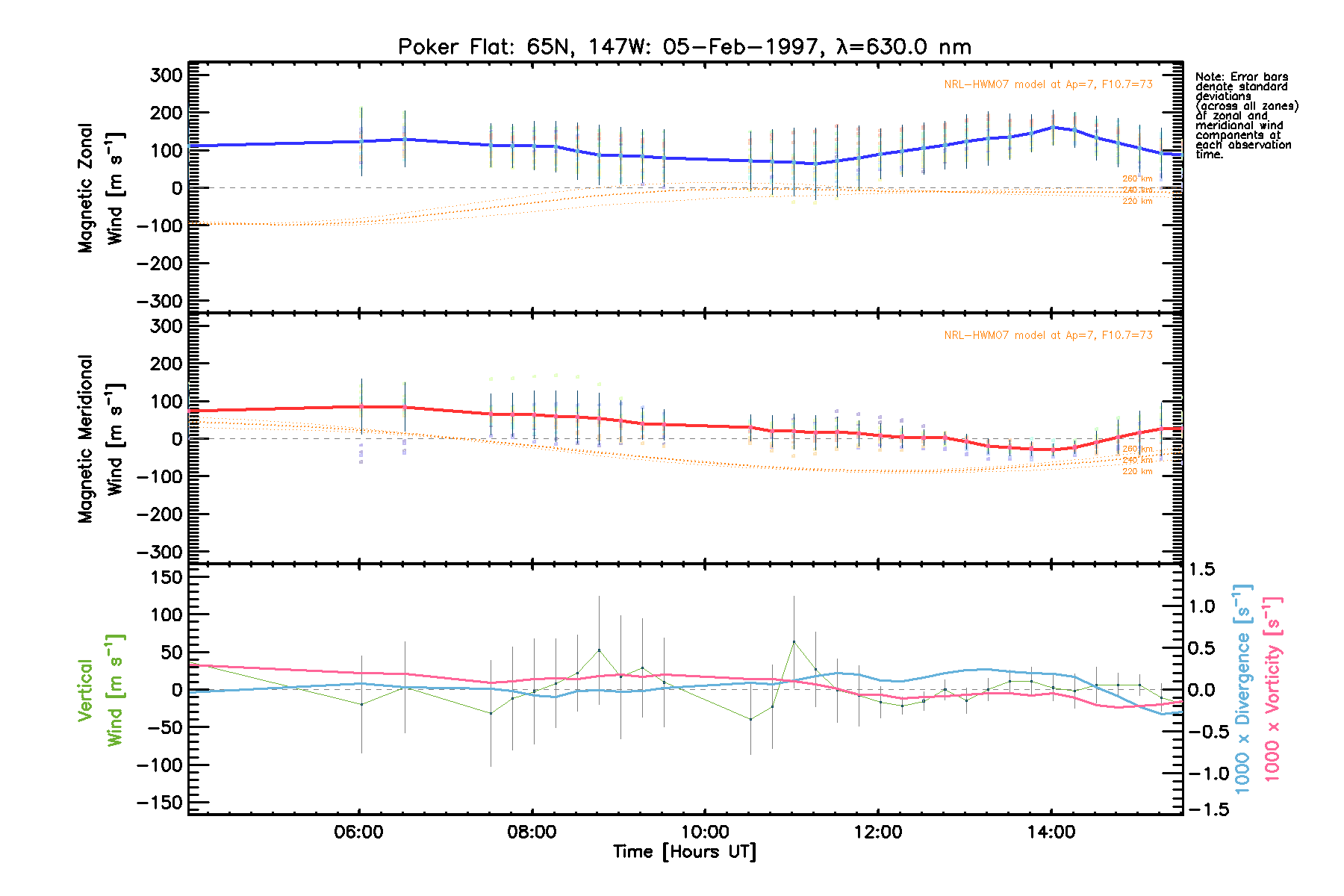Screen dimensions: 1344x896
Task: Click the green Vertical Wind axis label
Action: click(101, 690)
